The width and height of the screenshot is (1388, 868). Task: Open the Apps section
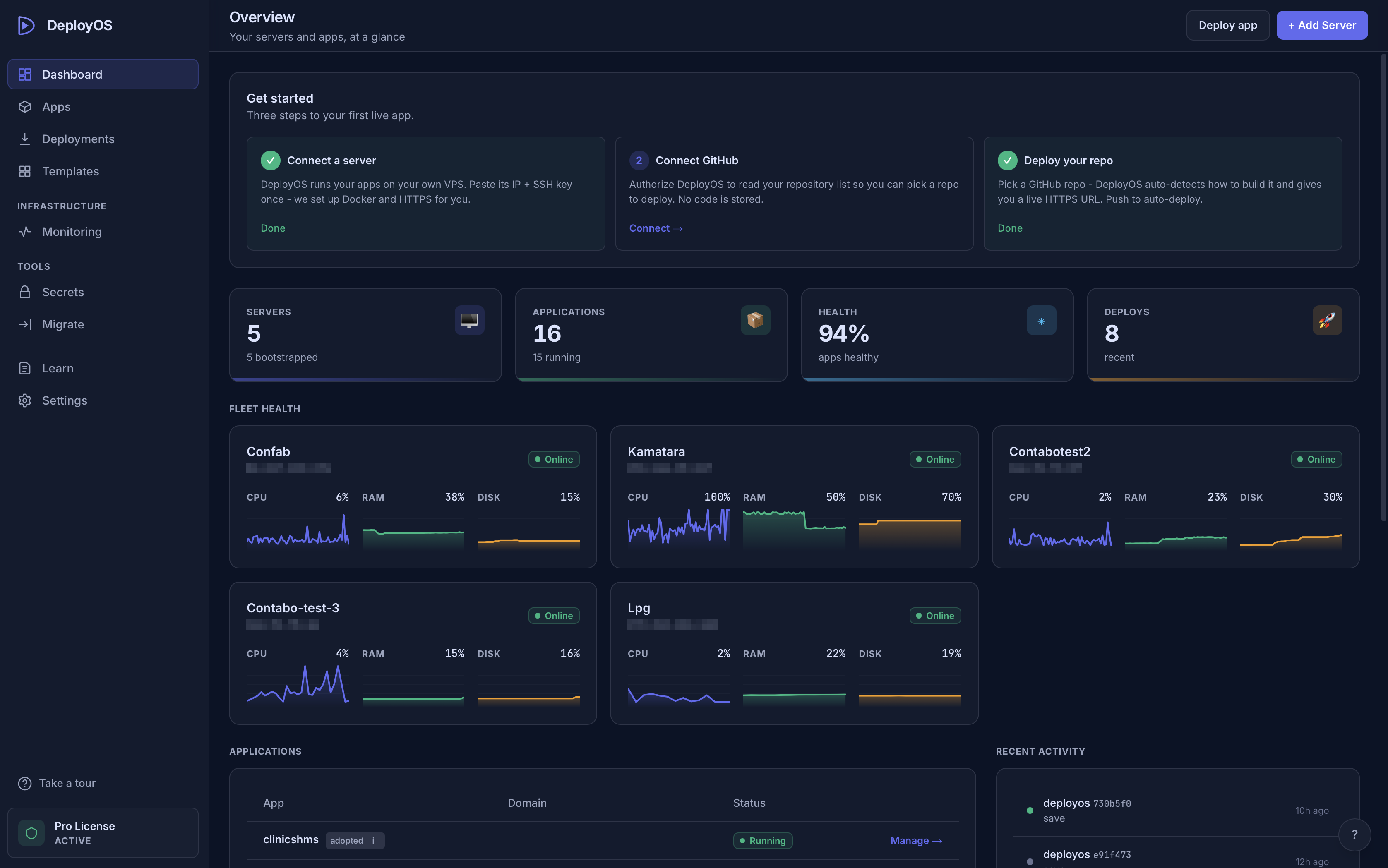point(103,107)
